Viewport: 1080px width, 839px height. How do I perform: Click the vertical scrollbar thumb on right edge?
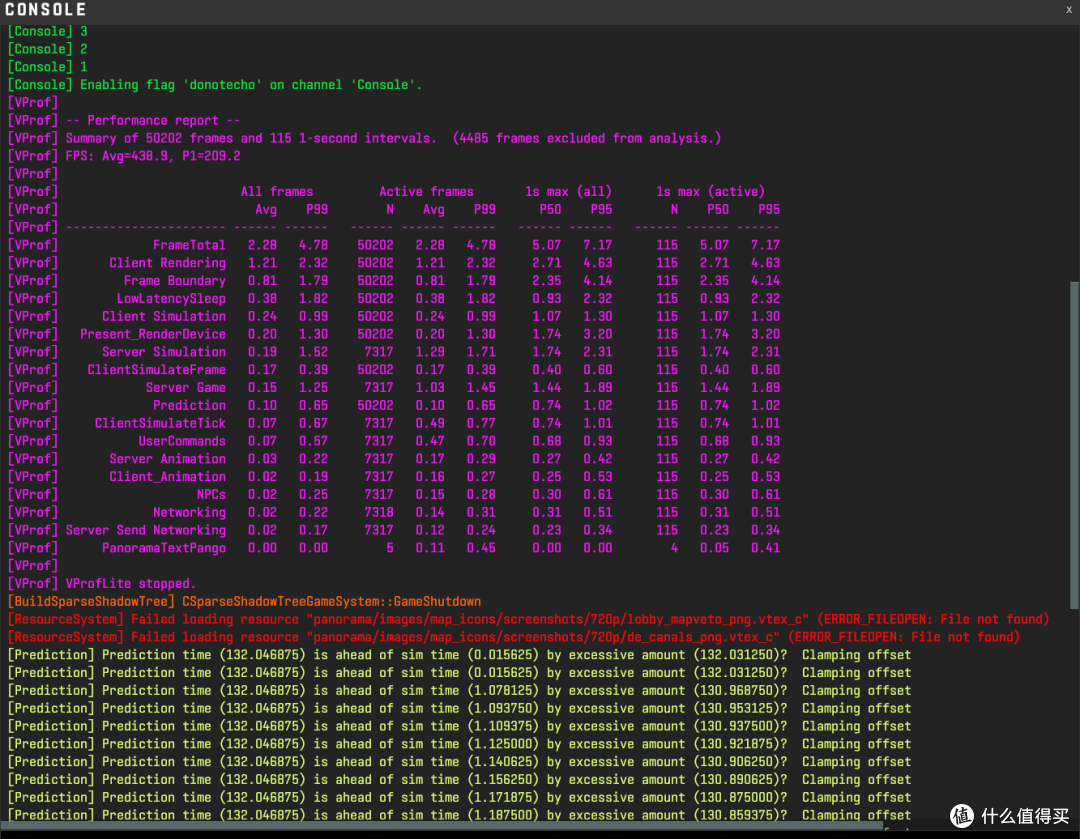[1074, 444]
